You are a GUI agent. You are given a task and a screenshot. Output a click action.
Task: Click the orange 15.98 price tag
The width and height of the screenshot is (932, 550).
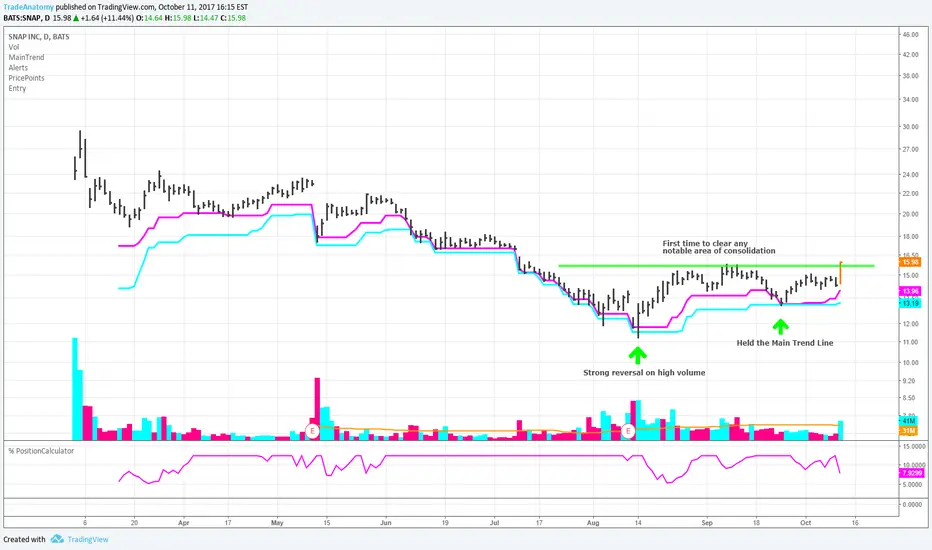(x=910, y=262)
